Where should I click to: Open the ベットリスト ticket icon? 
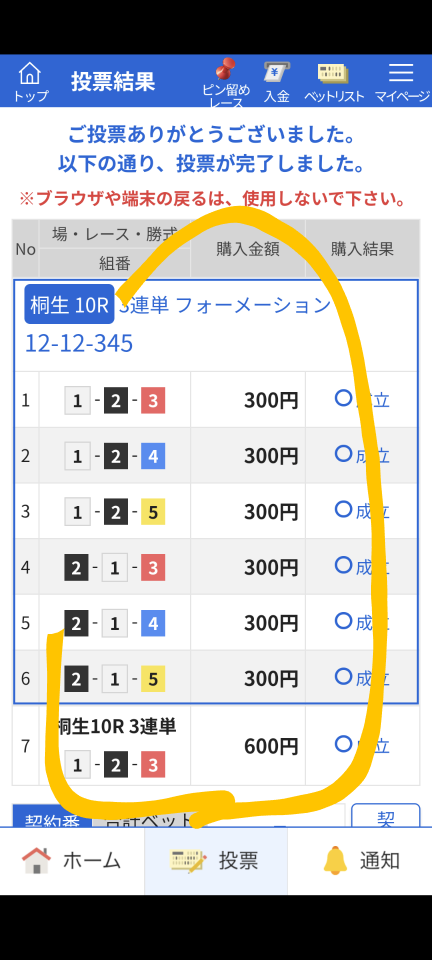pyautogui.click(x=333, y=73)
